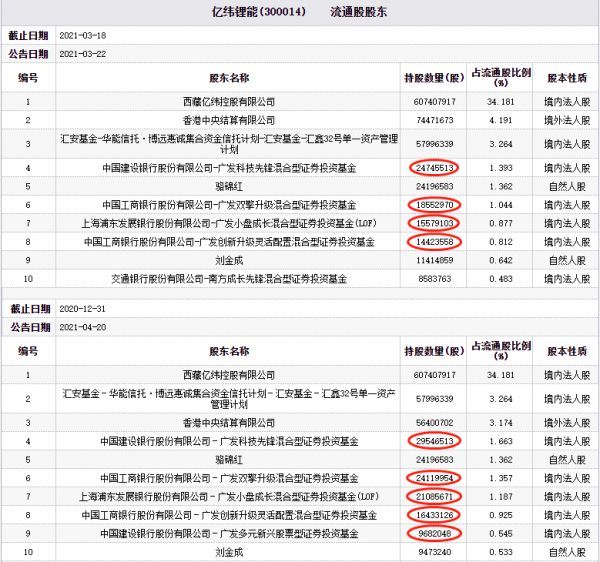The width and height of the screenshot is (600, 562).
Task: Select the 流通股股东 heading text
Action: point(359,12)
